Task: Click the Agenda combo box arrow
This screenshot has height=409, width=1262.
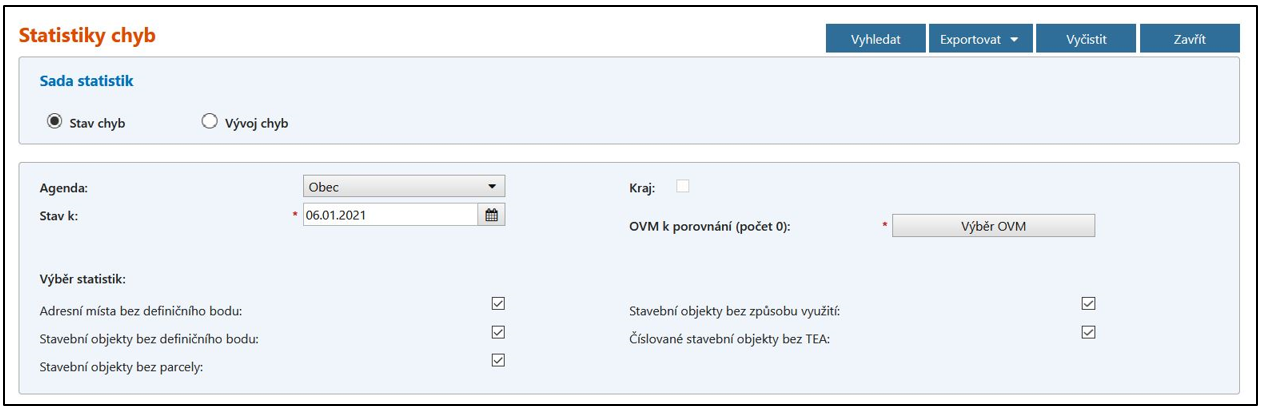Action: tap(492, 186)
